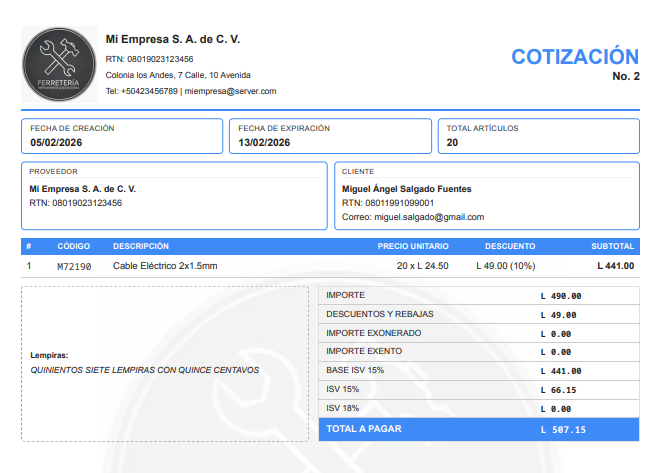Click the PROVEEDOR section heading
Image resolution: width=669 pixels, height=473 pixels.
53,171
